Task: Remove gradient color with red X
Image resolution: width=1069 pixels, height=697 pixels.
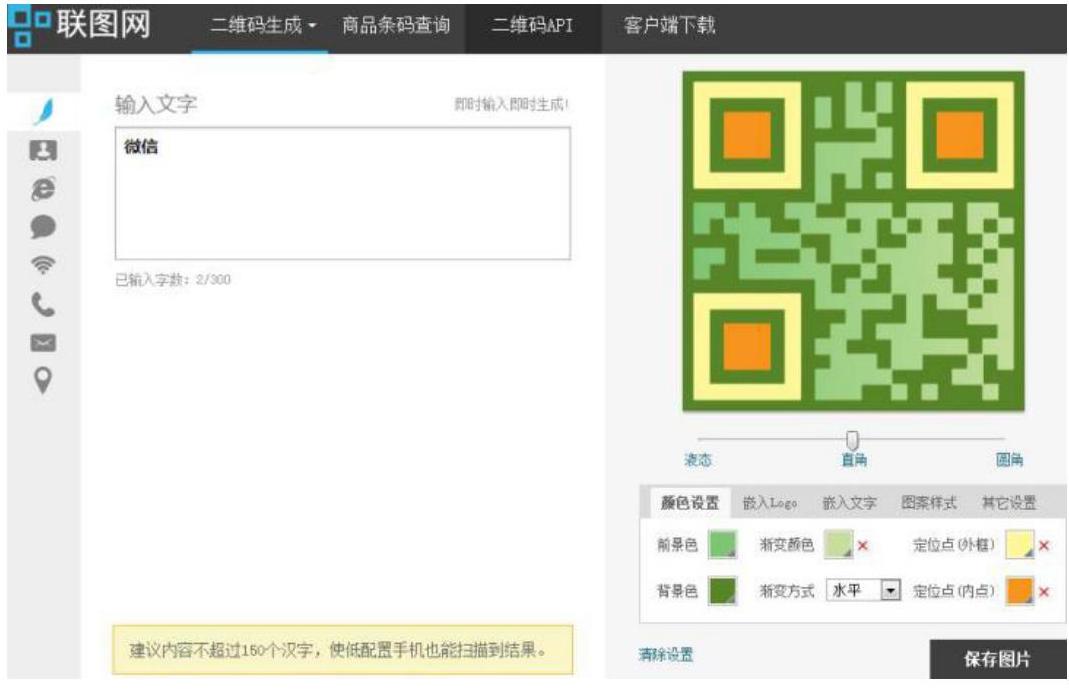Action: pos(863,546)
